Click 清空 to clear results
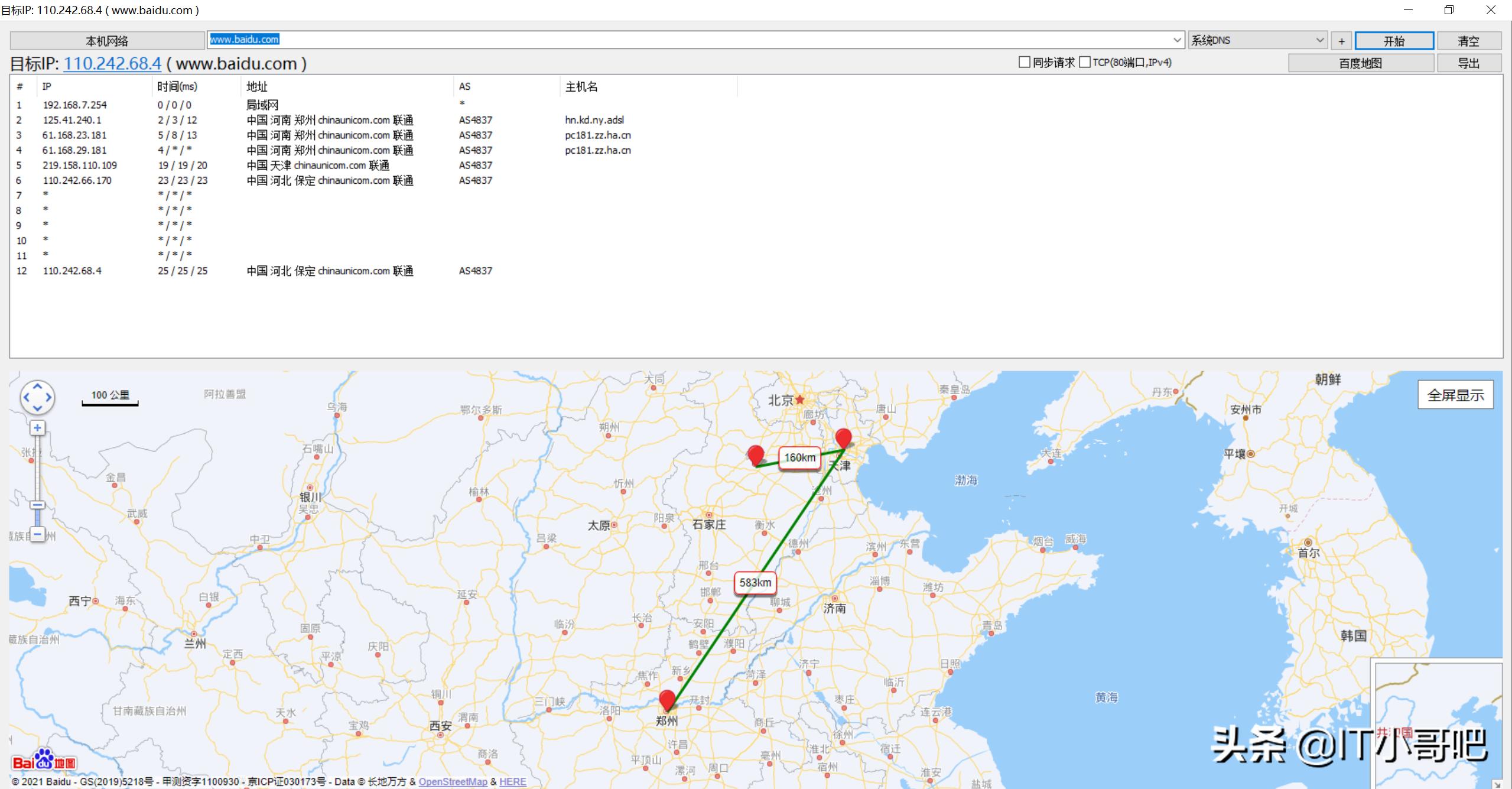Viewport: 1512px width, 789px height. [x=1469, y=40]
